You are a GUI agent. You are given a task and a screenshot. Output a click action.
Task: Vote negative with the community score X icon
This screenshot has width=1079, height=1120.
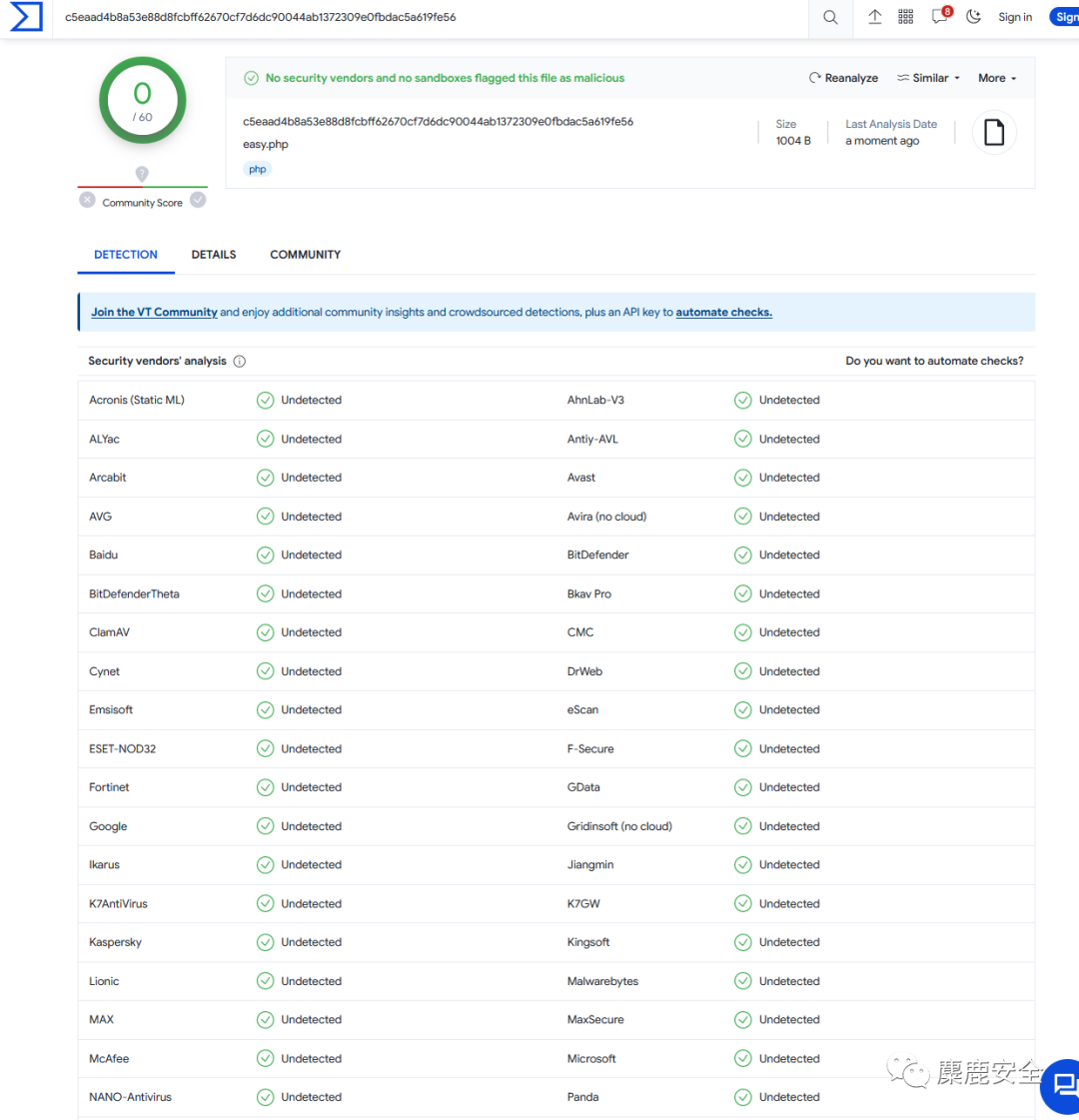87,200
